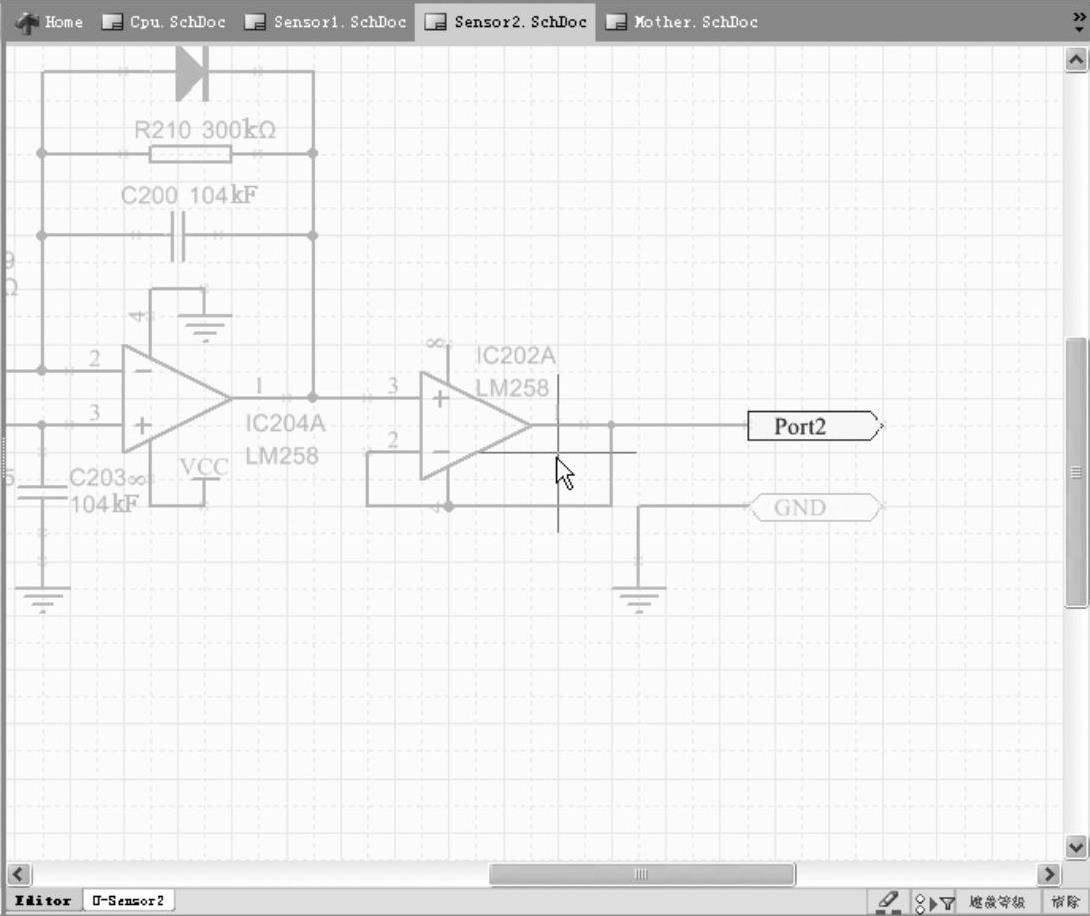Click the mask level button in status bar
The height and width of the screenshot is (916, 1090).
click(997, 902)
